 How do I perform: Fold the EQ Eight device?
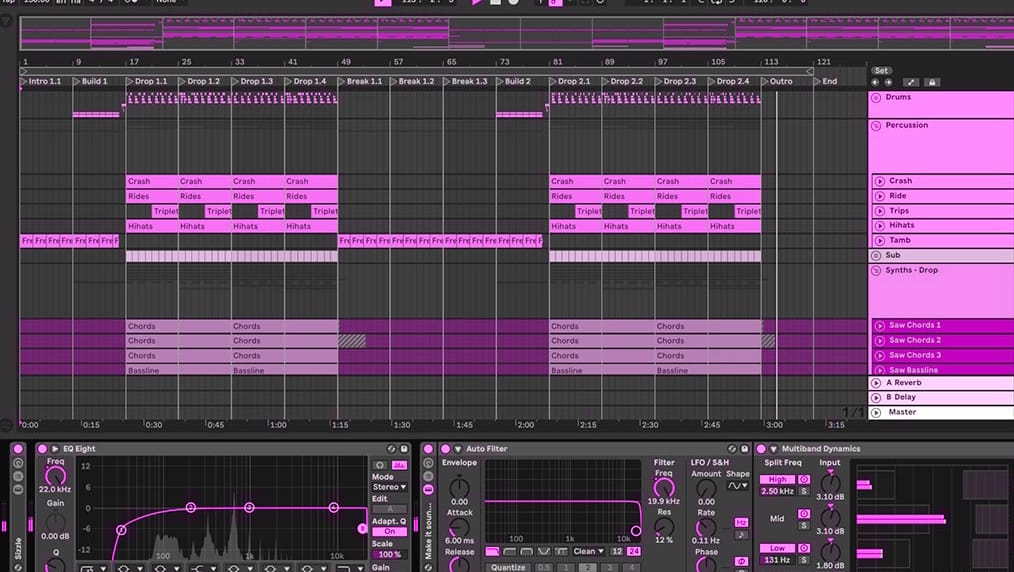(55, 449)
